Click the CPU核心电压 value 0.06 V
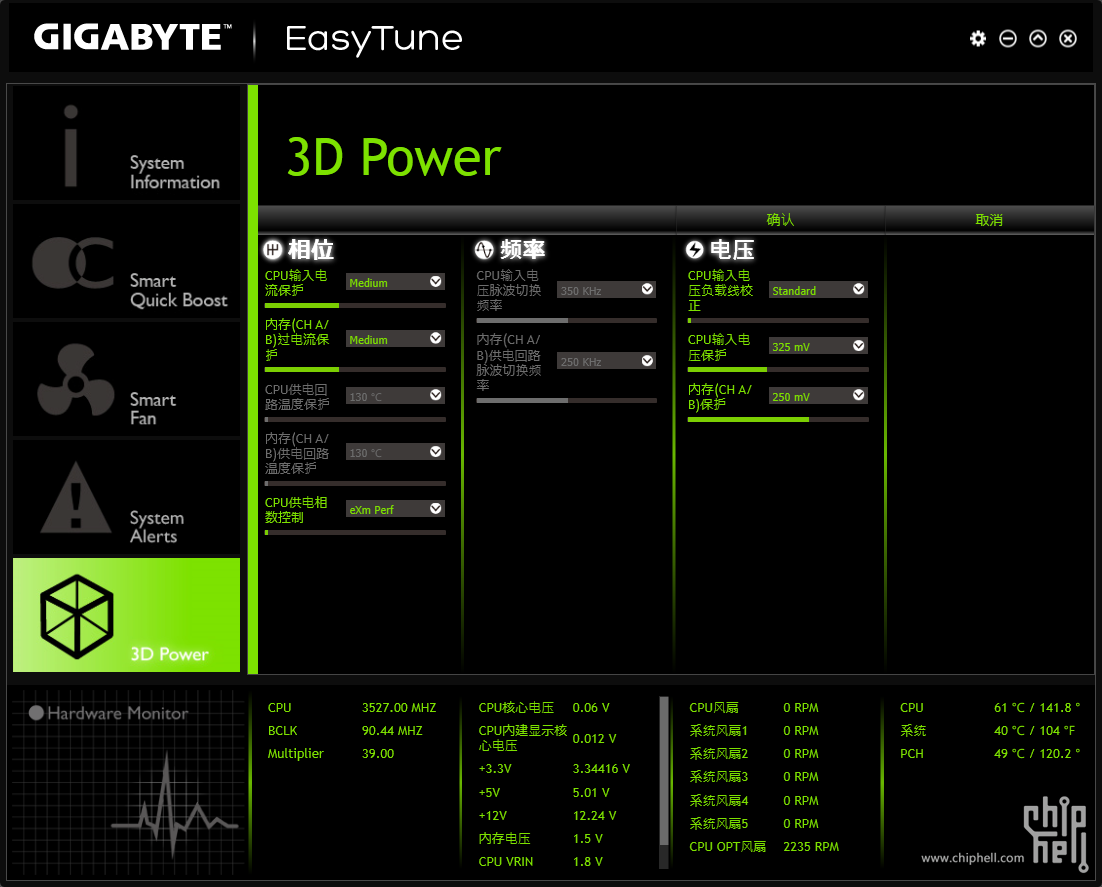Viewport: 1102px width, 887px height. 591,708
